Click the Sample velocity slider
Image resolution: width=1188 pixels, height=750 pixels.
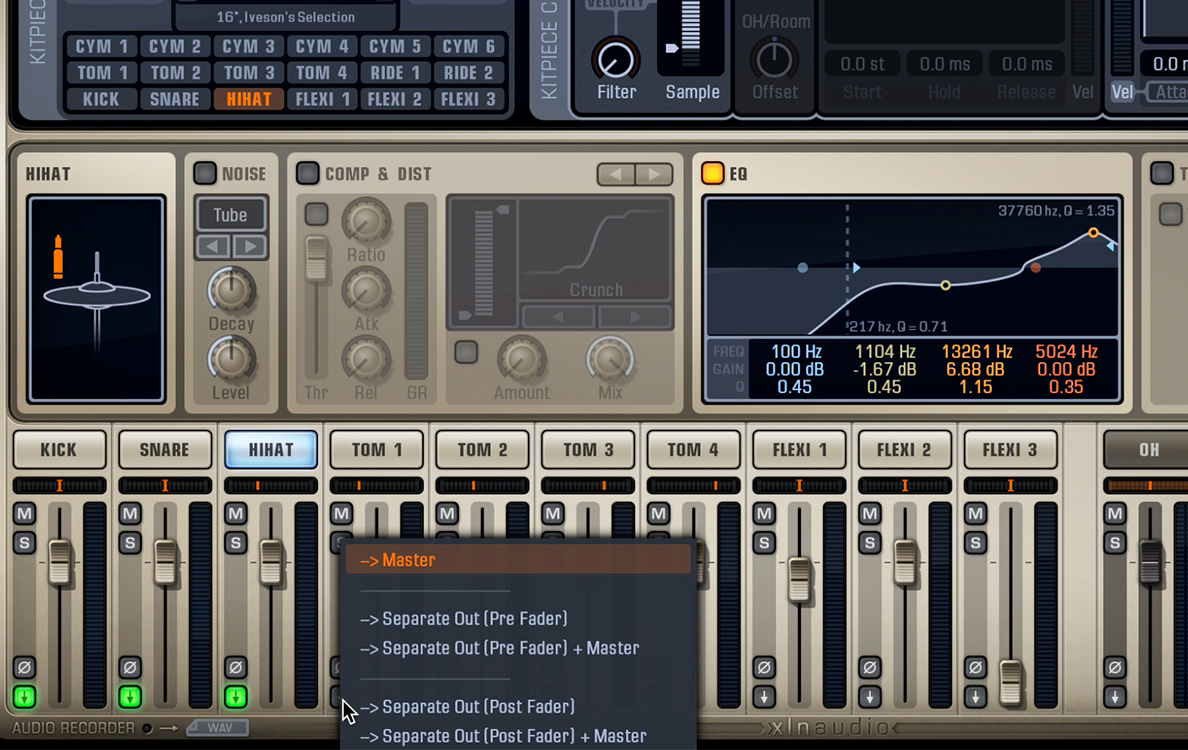(672, 48)
